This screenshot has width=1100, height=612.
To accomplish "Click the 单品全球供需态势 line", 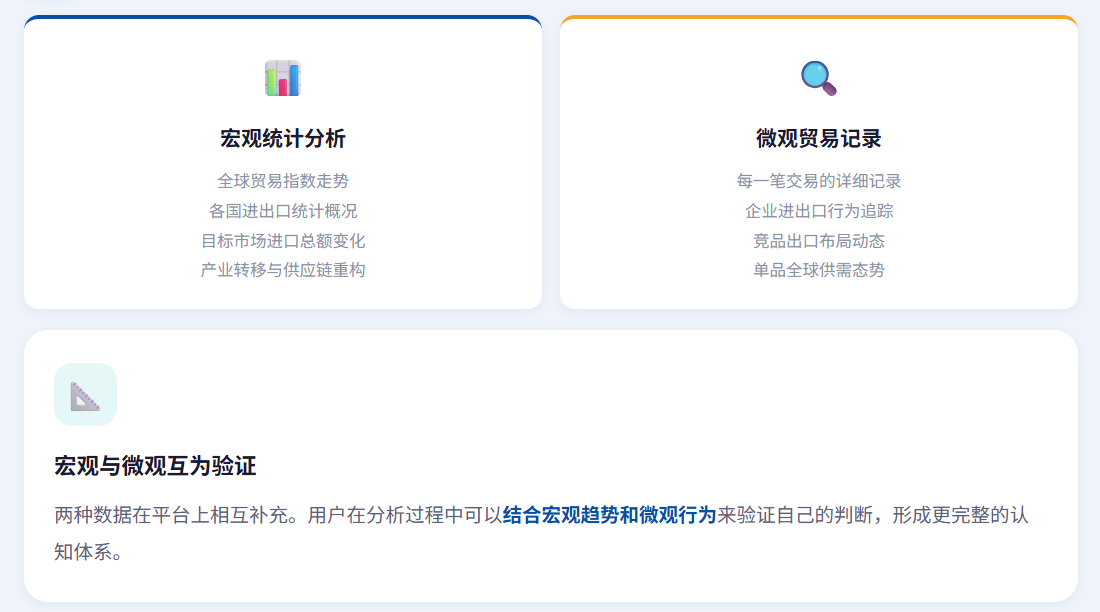I will click(819, 270).
